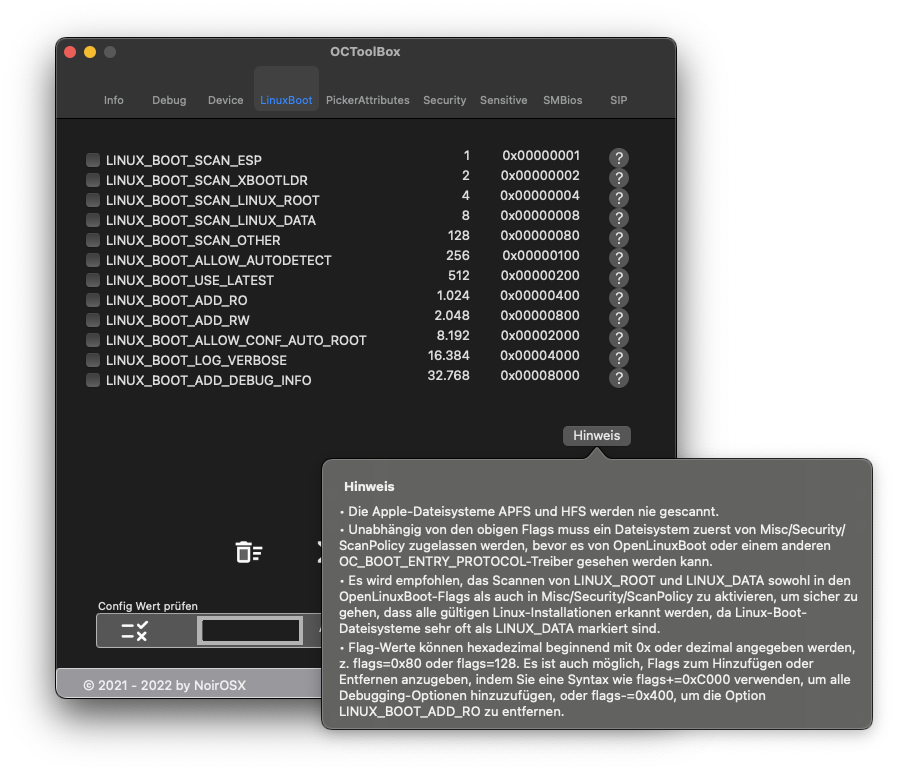Image resolution: width=908 pixels, height=772 pixels.
Task: Toggle LINUX_BOOT_SCAN_LINUX_ROOT checkbox
Action: tap(93, 200)
